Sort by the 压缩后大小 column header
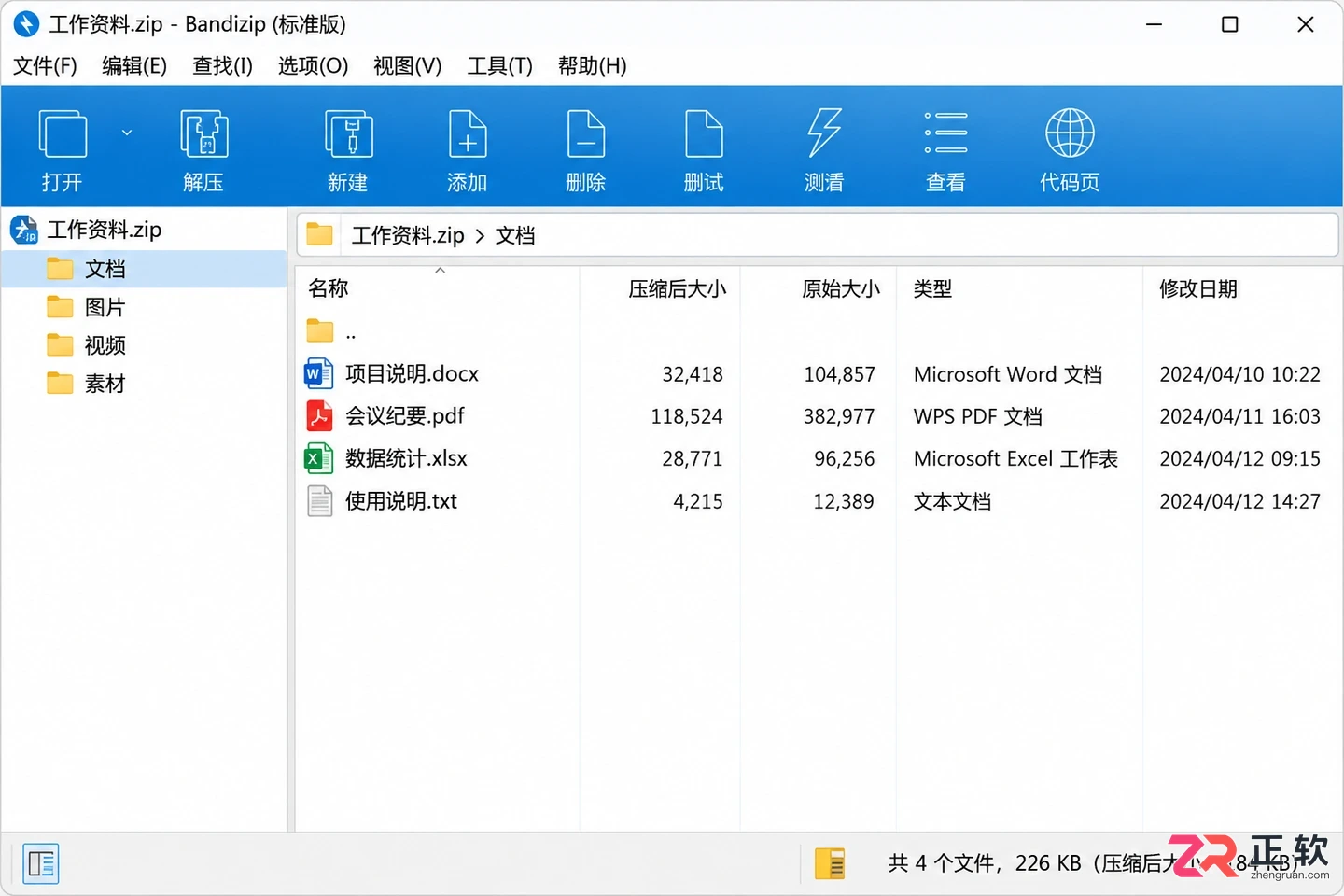1344x896 pixels. point(677,289)
